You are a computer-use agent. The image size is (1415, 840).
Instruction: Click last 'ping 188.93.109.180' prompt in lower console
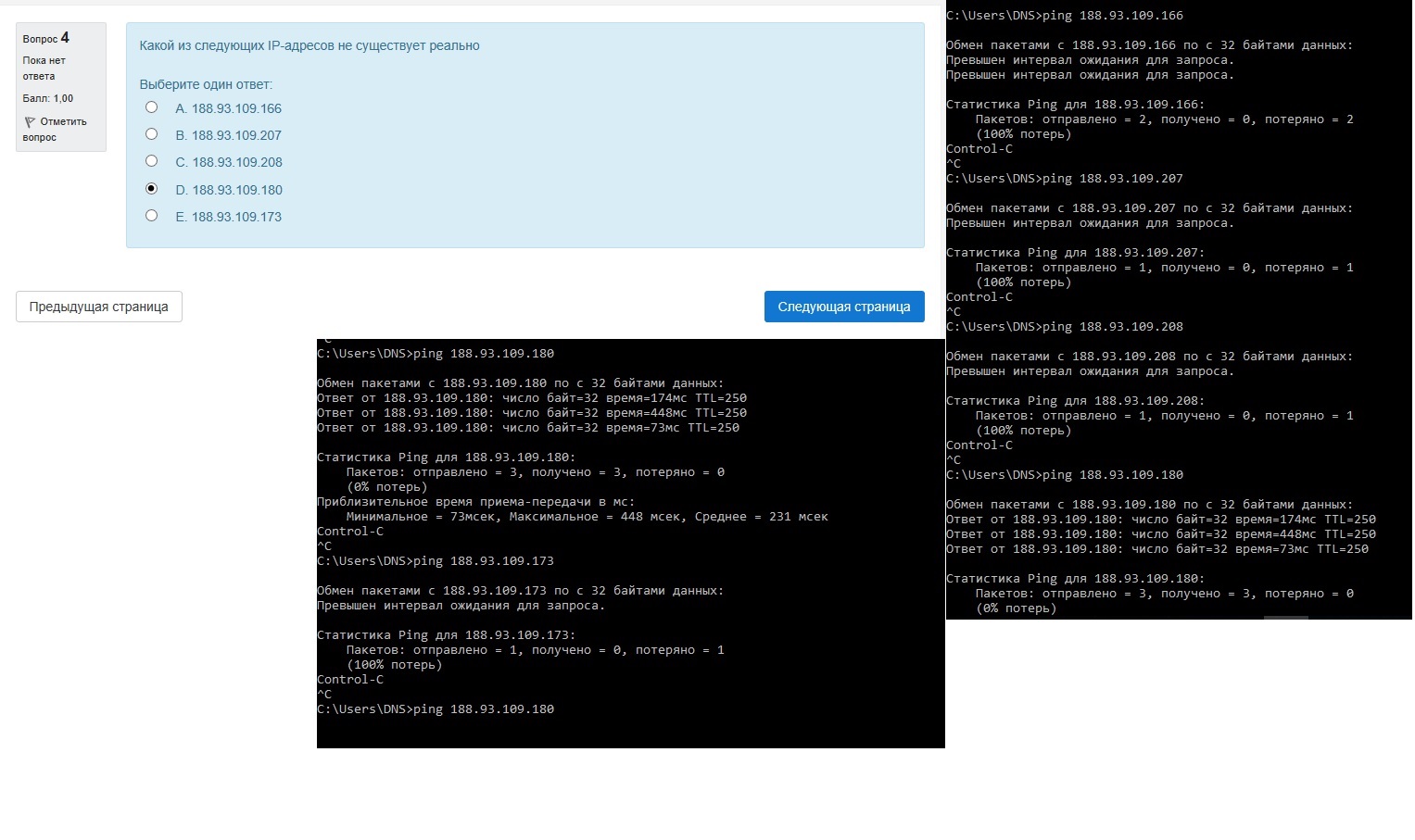(484, 709)
